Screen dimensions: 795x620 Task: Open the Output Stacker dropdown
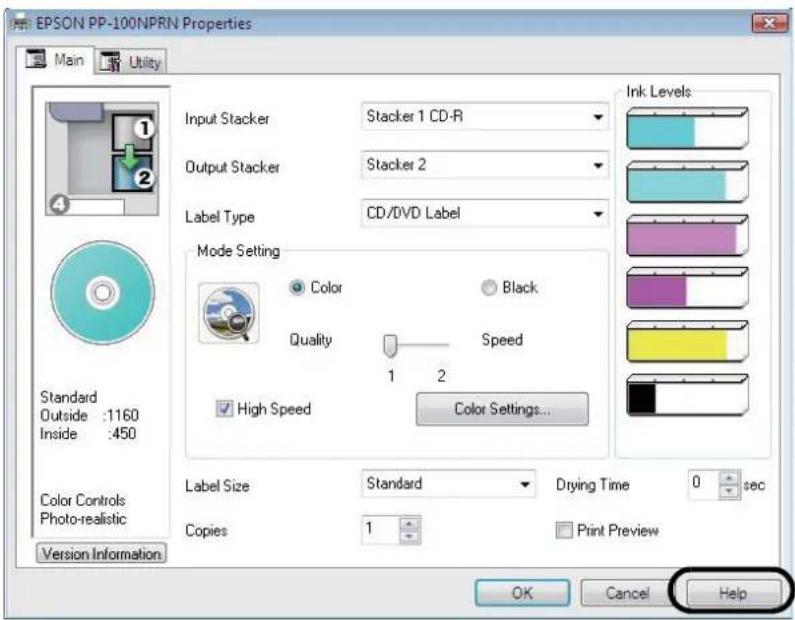(484, 165)
